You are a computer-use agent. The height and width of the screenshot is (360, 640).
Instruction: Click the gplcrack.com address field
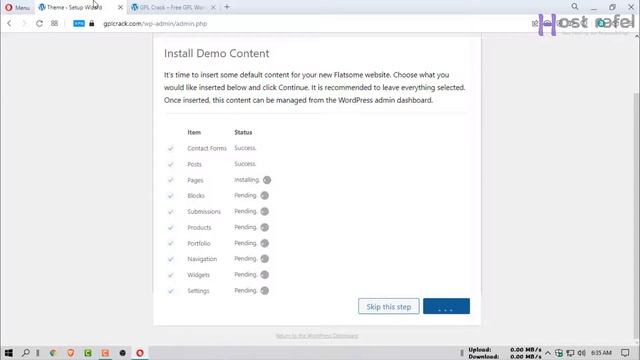tap(155, 24)
